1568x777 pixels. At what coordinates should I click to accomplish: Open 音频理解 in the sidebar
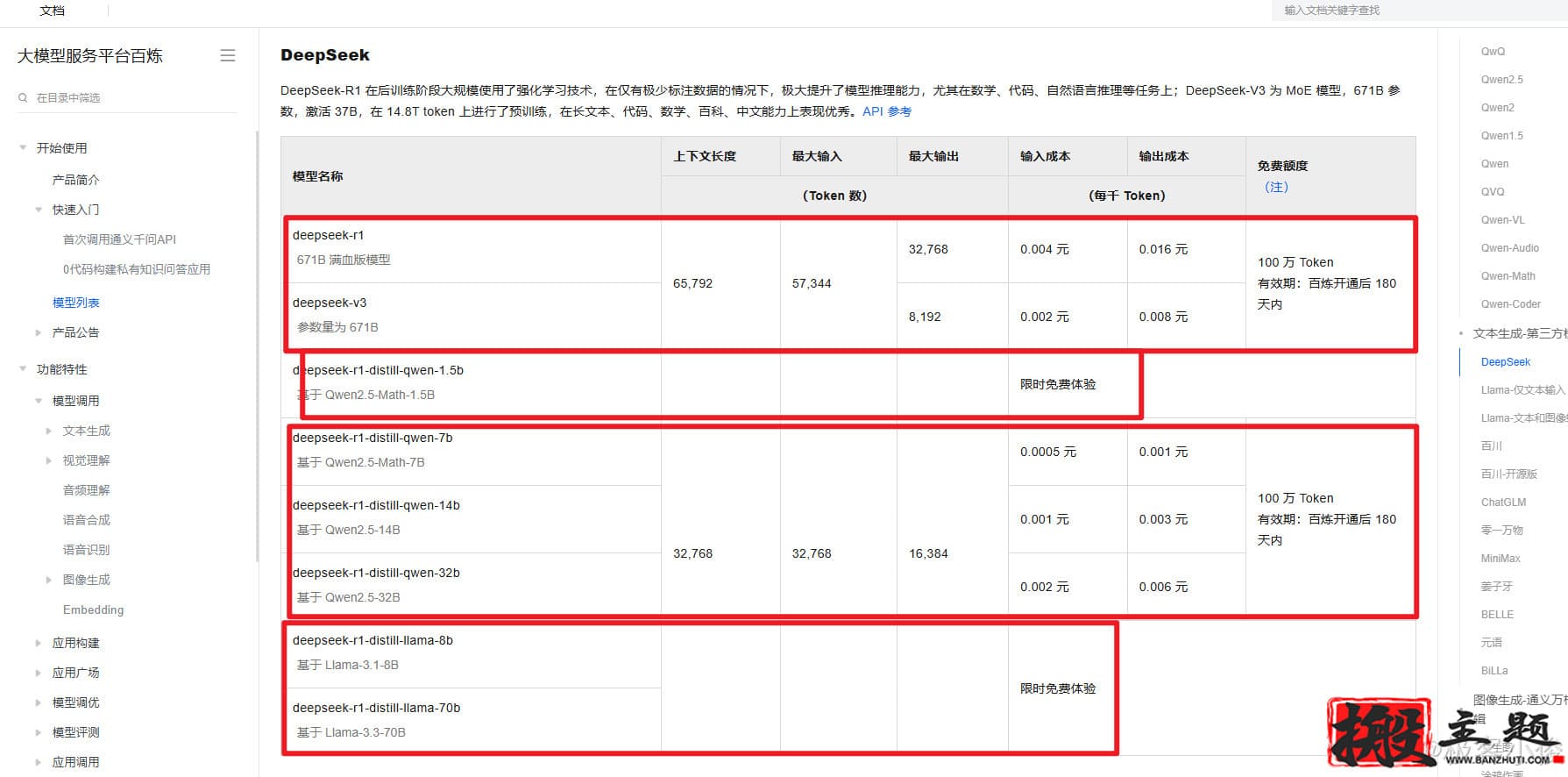tap(87, 490)
